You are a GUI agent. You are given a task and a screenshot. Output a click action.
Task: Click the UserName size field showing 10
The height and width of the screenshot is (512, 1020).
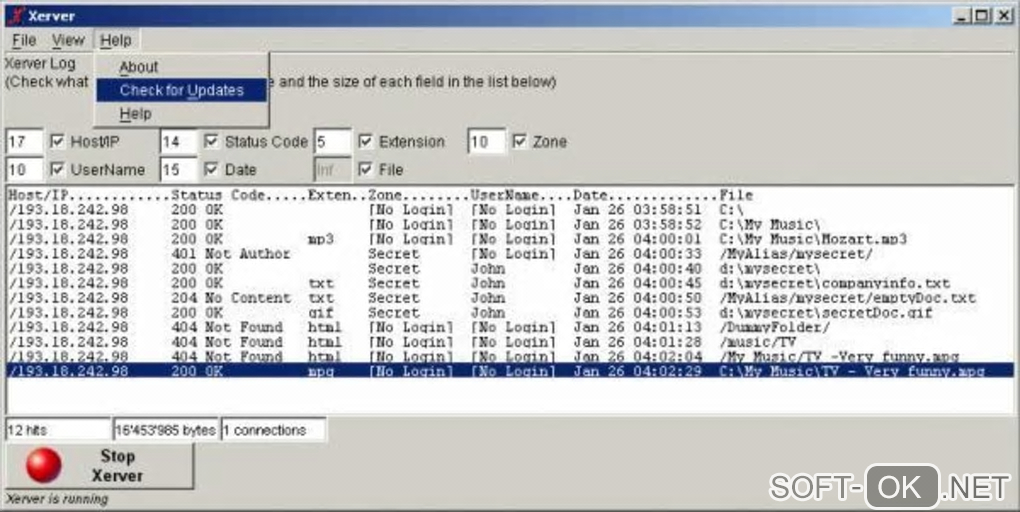[x=24, y=169]
